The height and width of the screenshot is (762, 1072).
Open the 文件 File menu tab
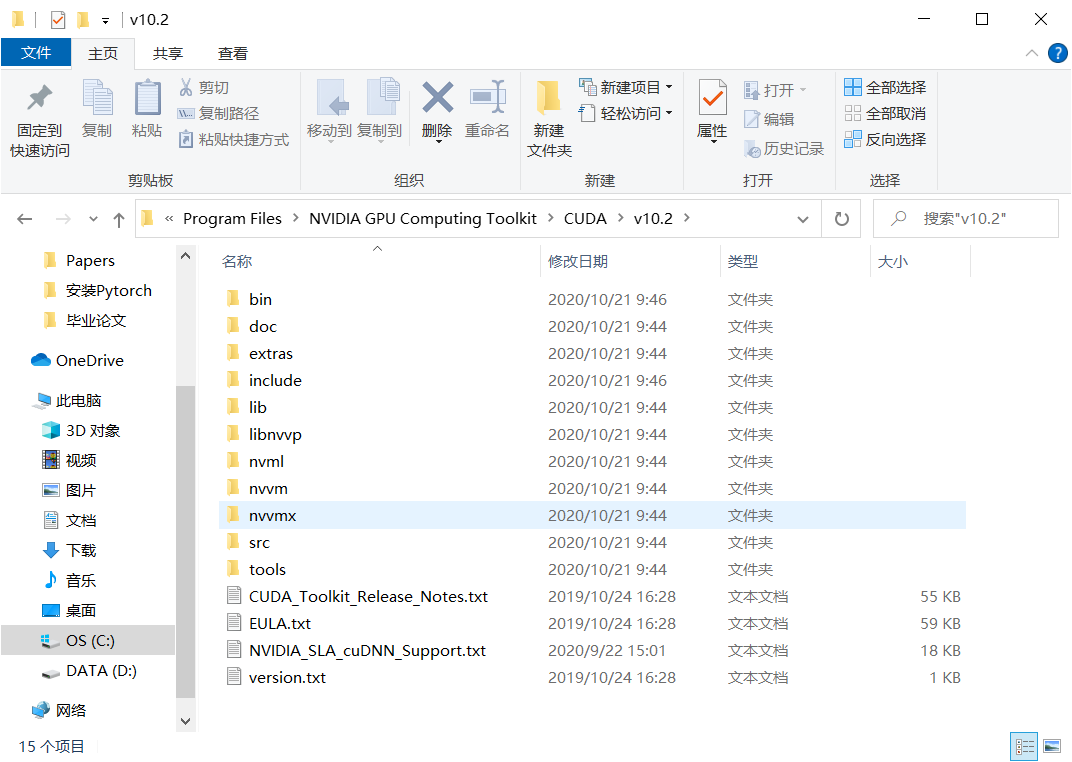pos(36,53)
